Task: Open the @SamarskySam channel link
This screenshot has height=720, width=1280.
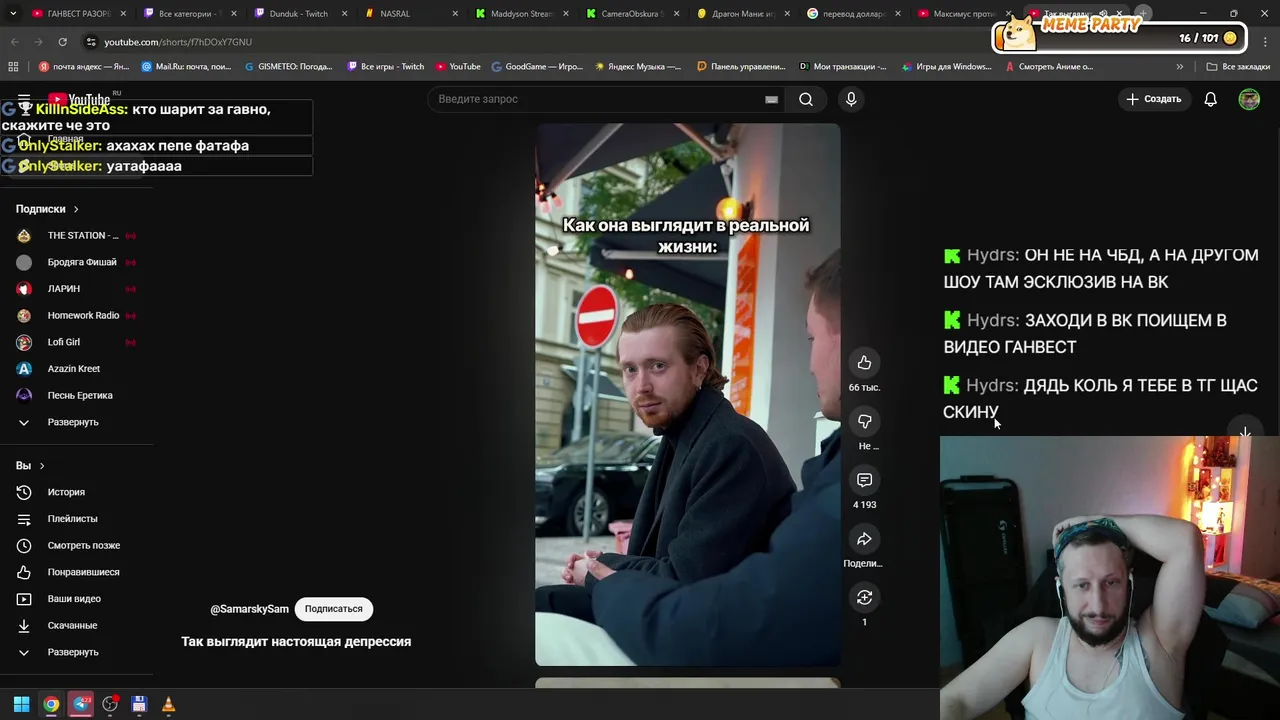Action: coord(249,609)
